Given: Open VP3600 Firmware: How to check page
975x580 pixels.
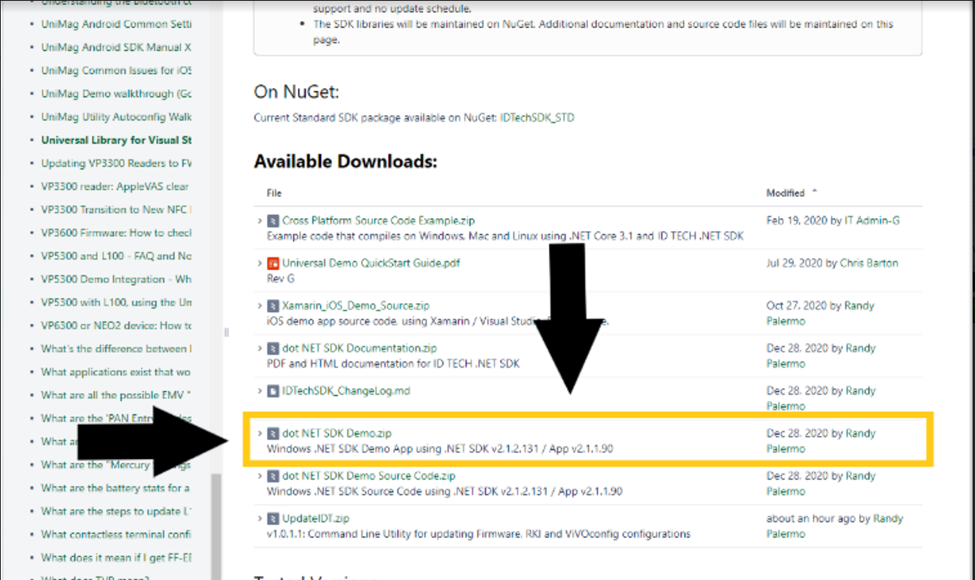Looking at the screenshot, I should click(x=116, y=233).
